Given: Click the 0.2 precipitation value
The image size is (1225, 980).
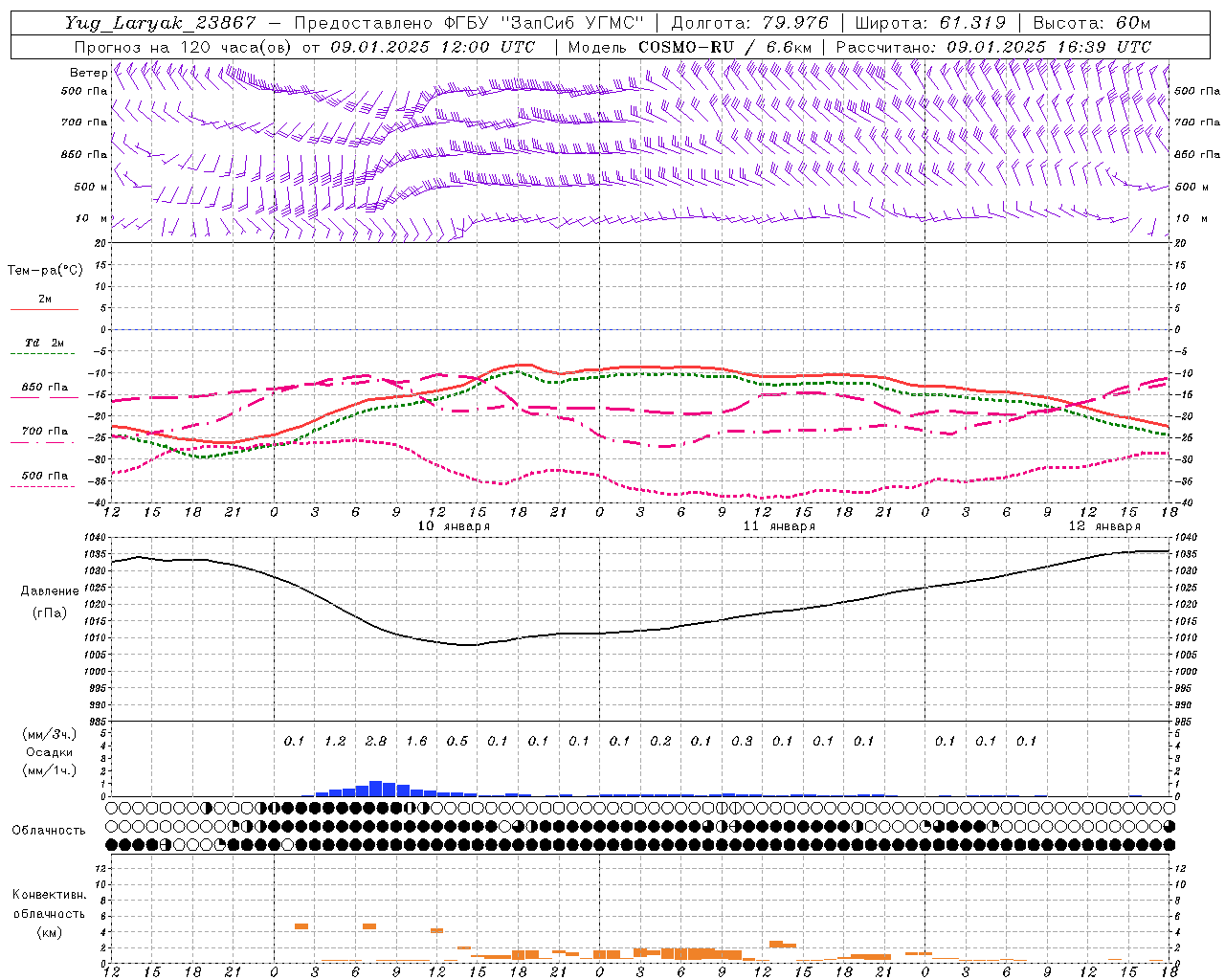Looking at the screenshot, I should [x=660, y=741].
